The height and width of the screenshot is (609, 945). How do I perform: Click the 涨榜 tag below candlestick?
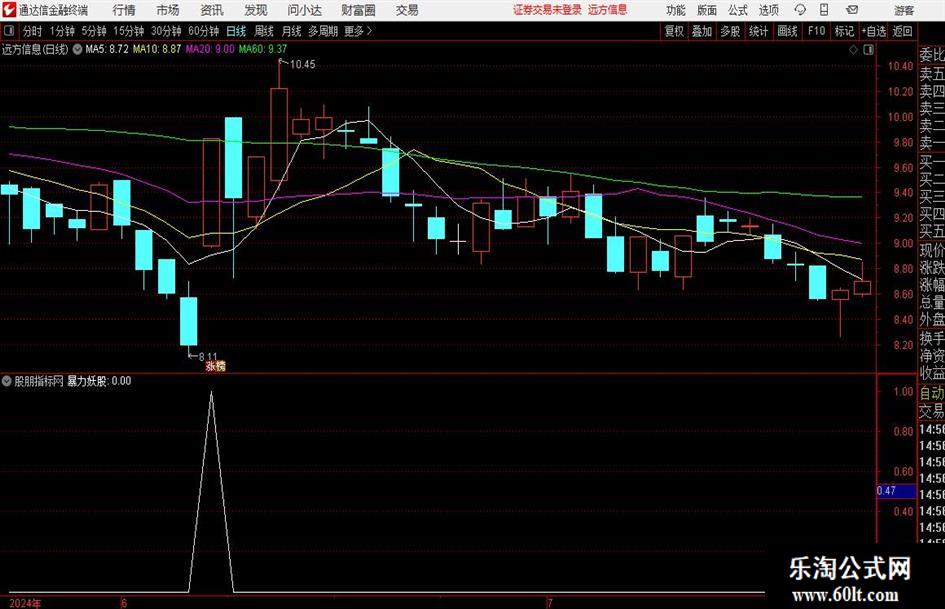coord(215,366)
